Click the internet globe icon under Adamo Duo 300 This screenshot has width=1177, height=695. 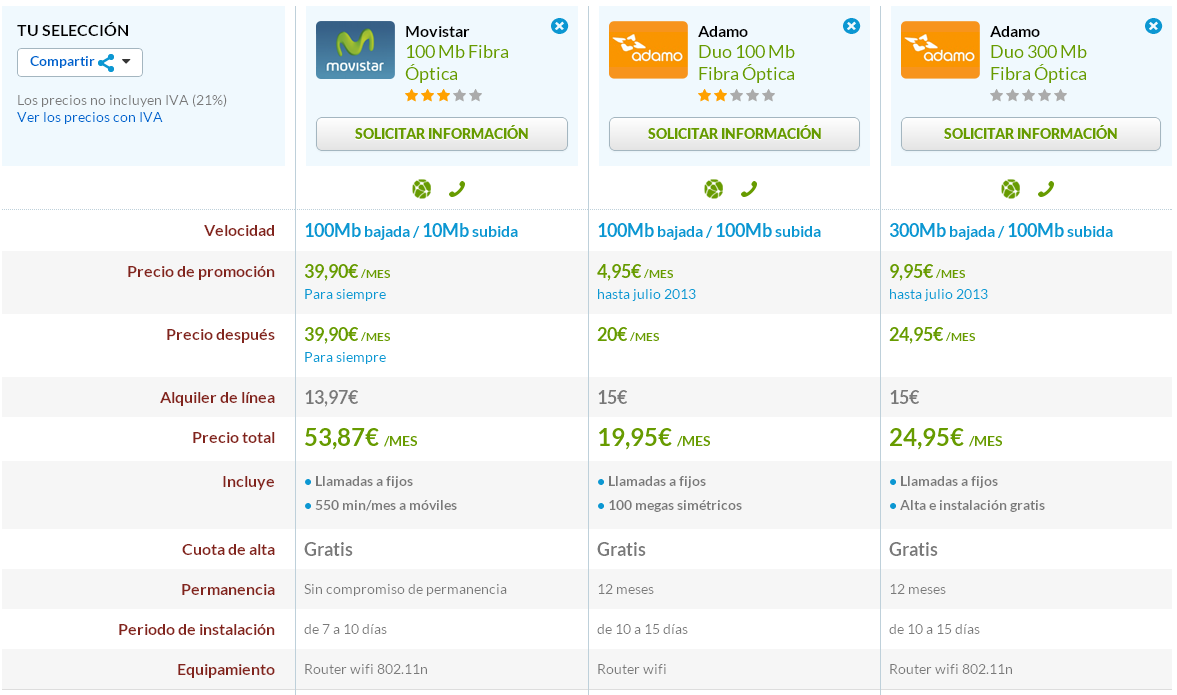pos(1010,189)
